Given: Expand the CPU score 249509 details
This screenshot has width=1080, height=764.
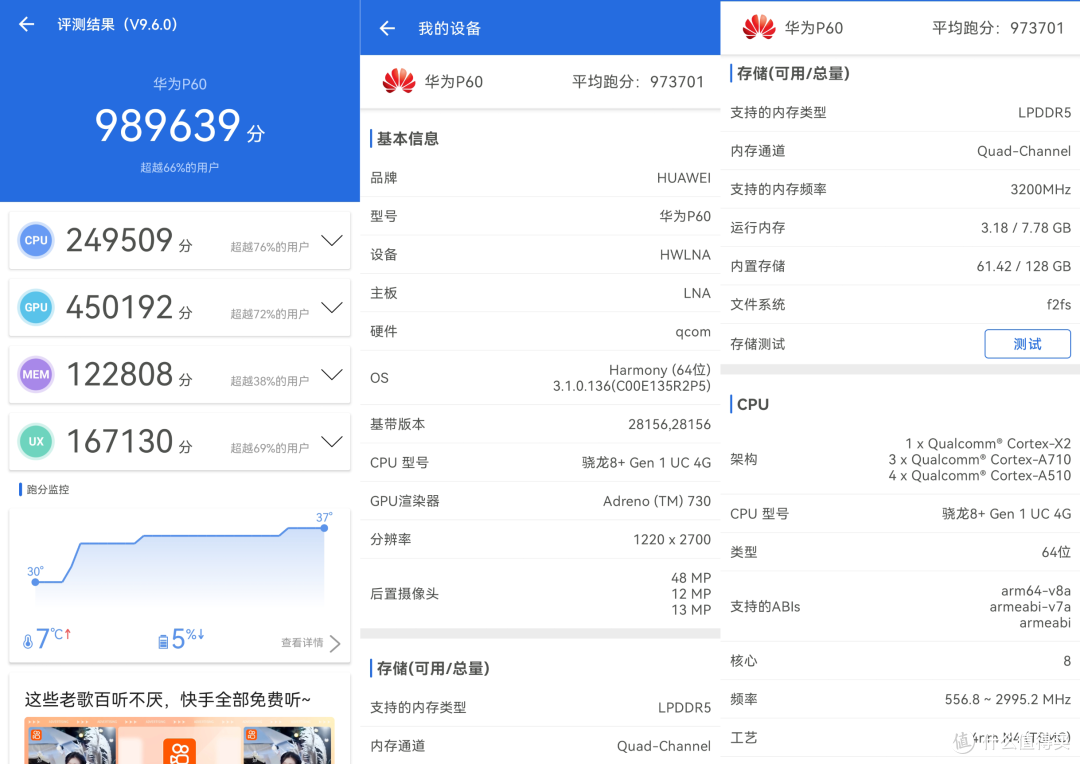Looking at the screenshot, I should tap(332, 240).
